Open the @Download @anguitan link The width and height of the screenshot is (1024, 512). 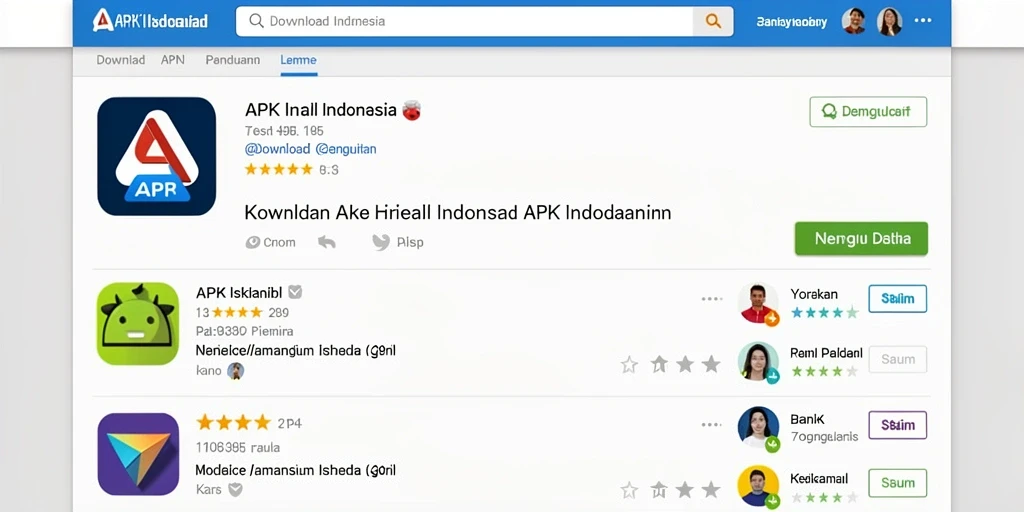[311, 149]
